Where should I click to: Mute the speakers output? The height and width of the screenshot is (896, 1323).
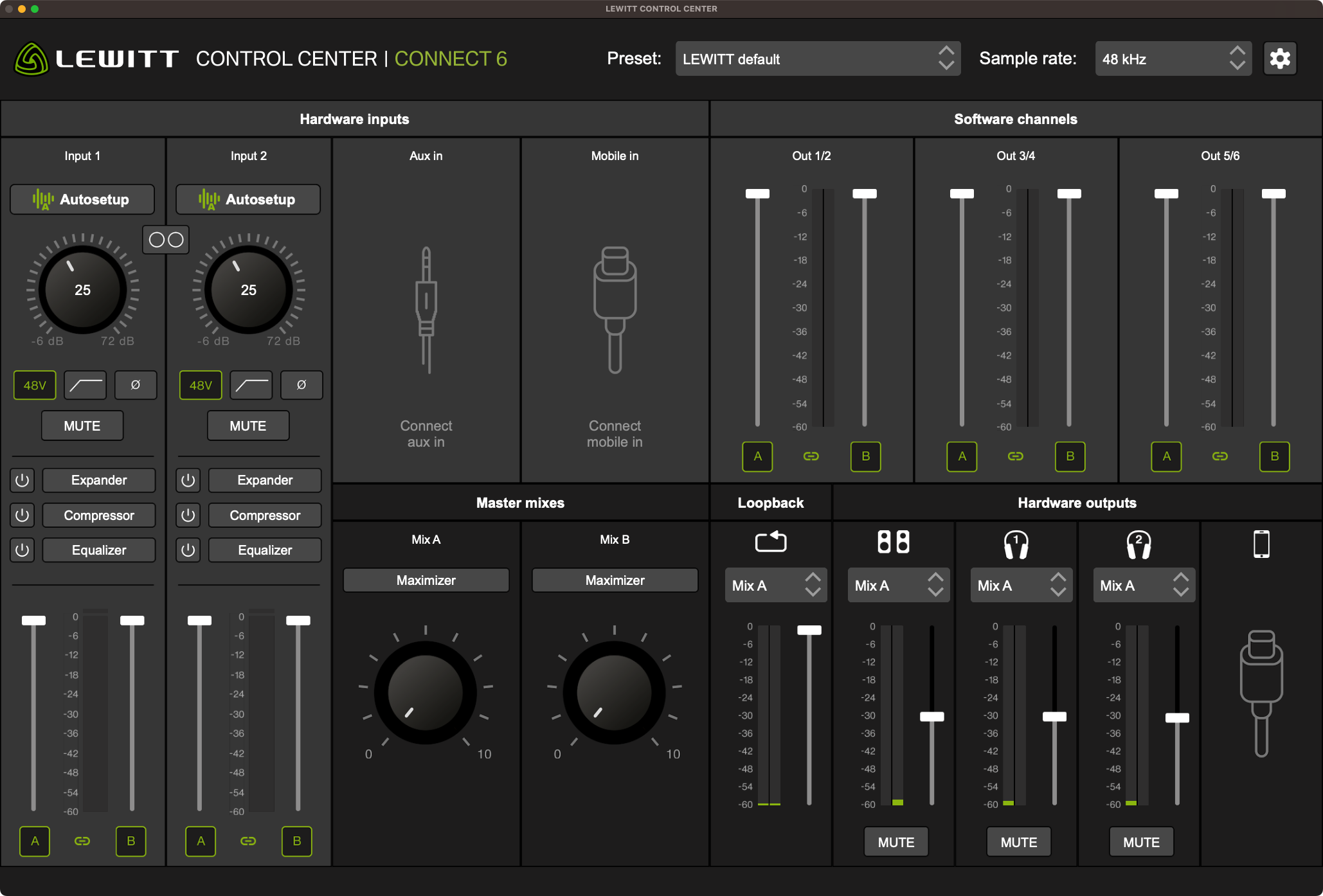(x=896, y=842)
